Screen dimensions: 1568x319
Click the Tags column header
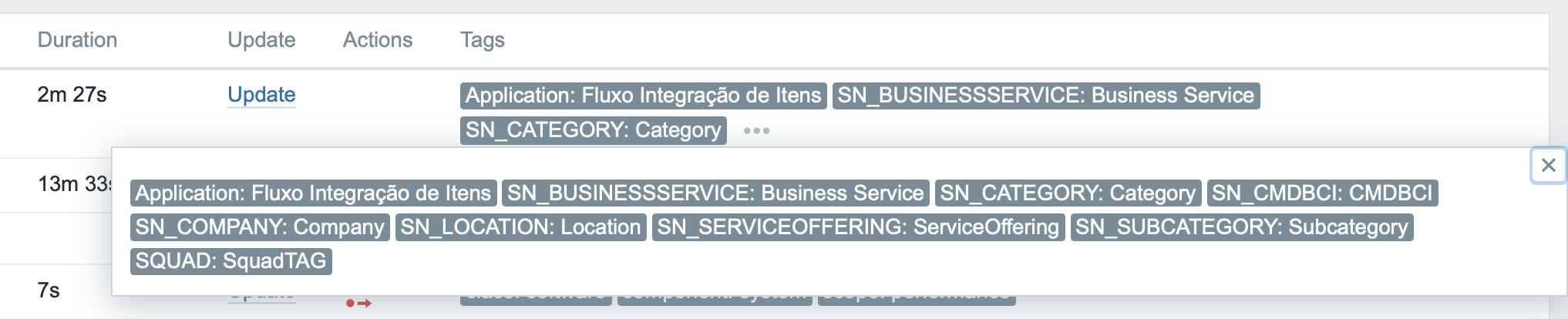tap(483, 40)
